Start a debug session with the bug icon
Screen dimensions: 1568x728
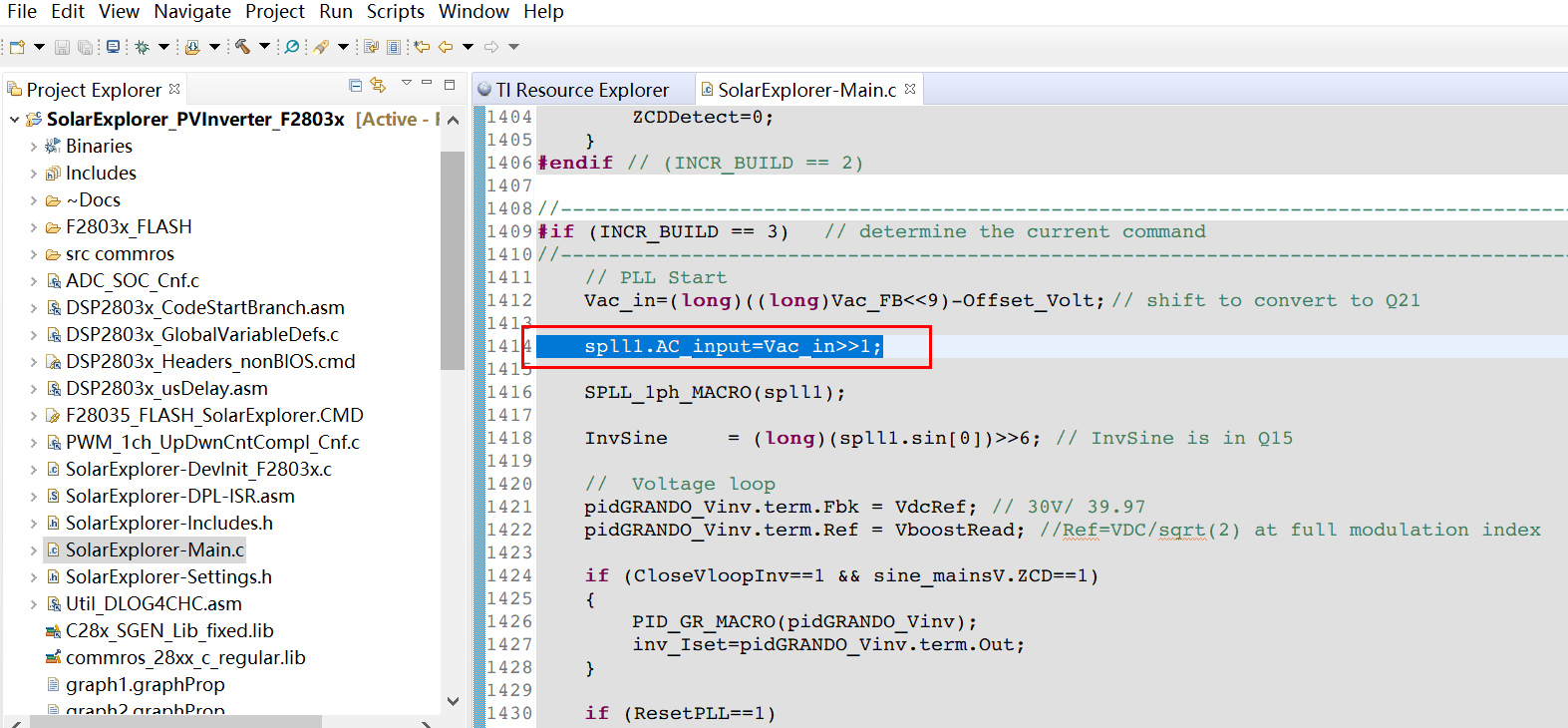[x=143, y=47]
